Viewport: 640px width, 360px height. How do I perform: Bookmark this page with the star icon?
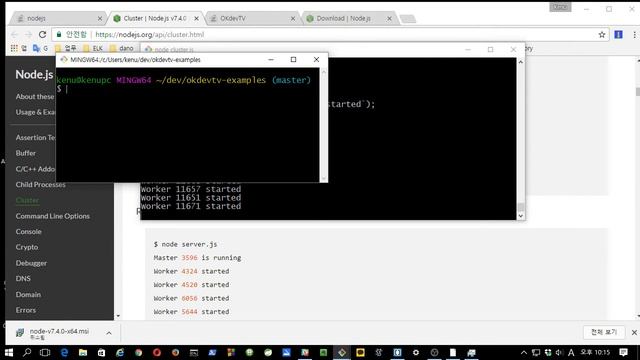[602, 35]
